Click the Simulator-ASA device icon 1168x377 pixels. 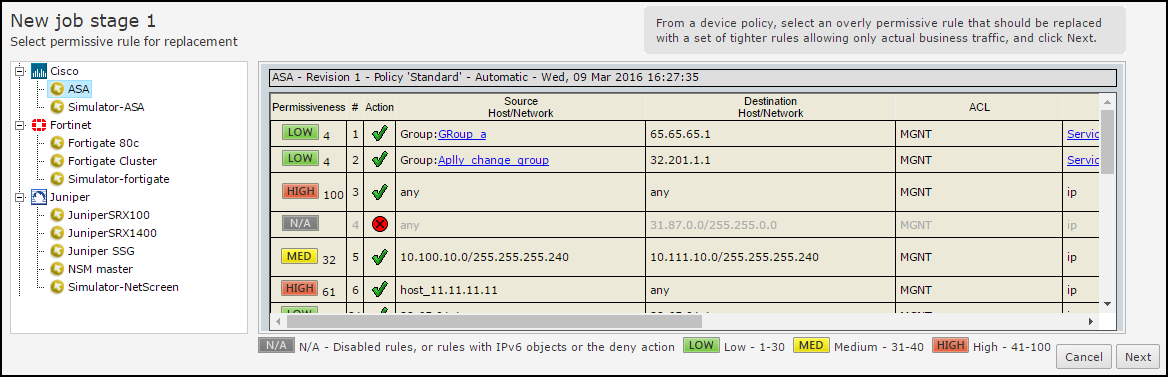57,107
